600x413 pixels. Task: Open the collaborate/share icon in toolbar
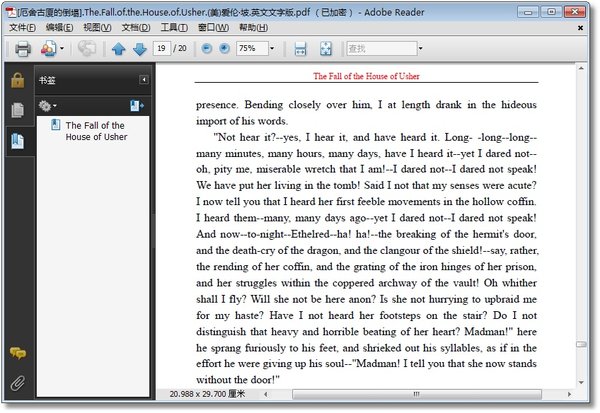pos(49,49)
